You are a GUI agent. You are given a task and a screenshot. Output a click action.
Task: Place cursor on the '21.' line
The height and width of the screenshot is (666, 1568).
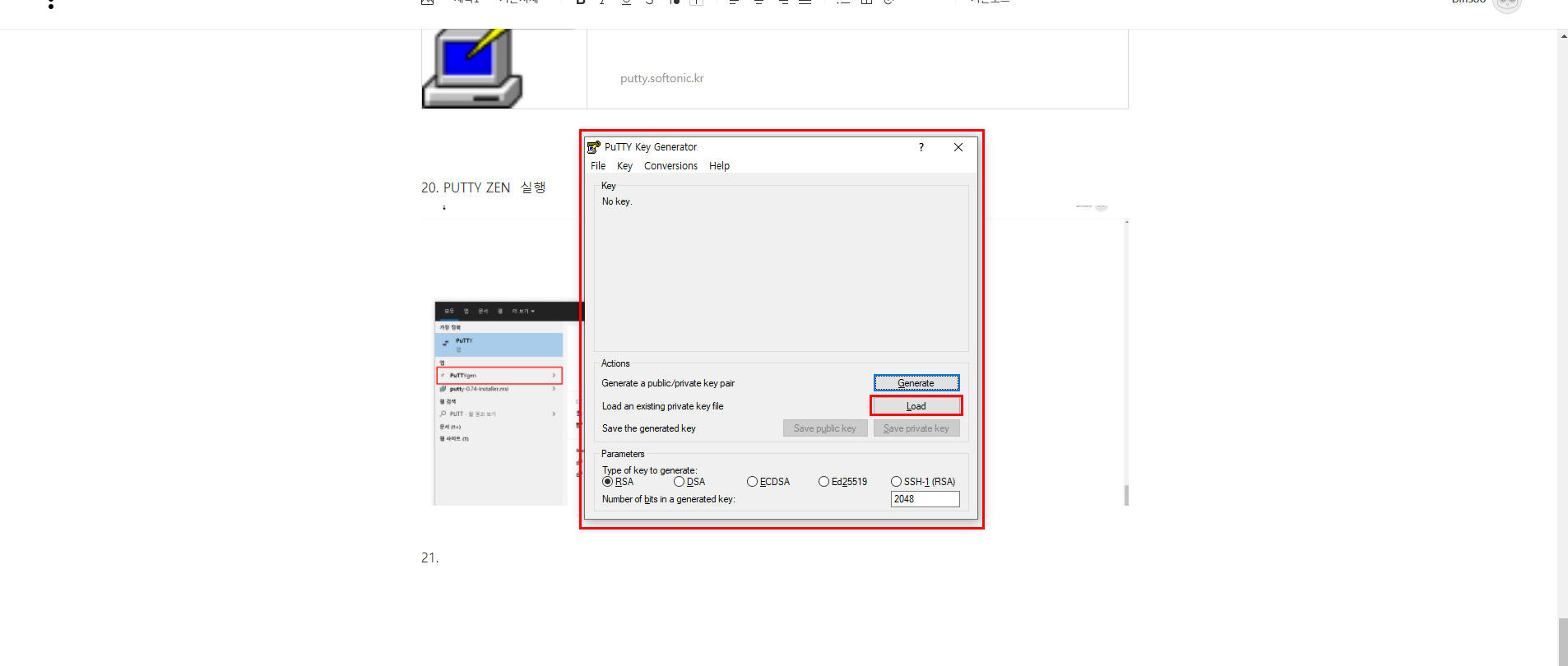tap(429, 557)
